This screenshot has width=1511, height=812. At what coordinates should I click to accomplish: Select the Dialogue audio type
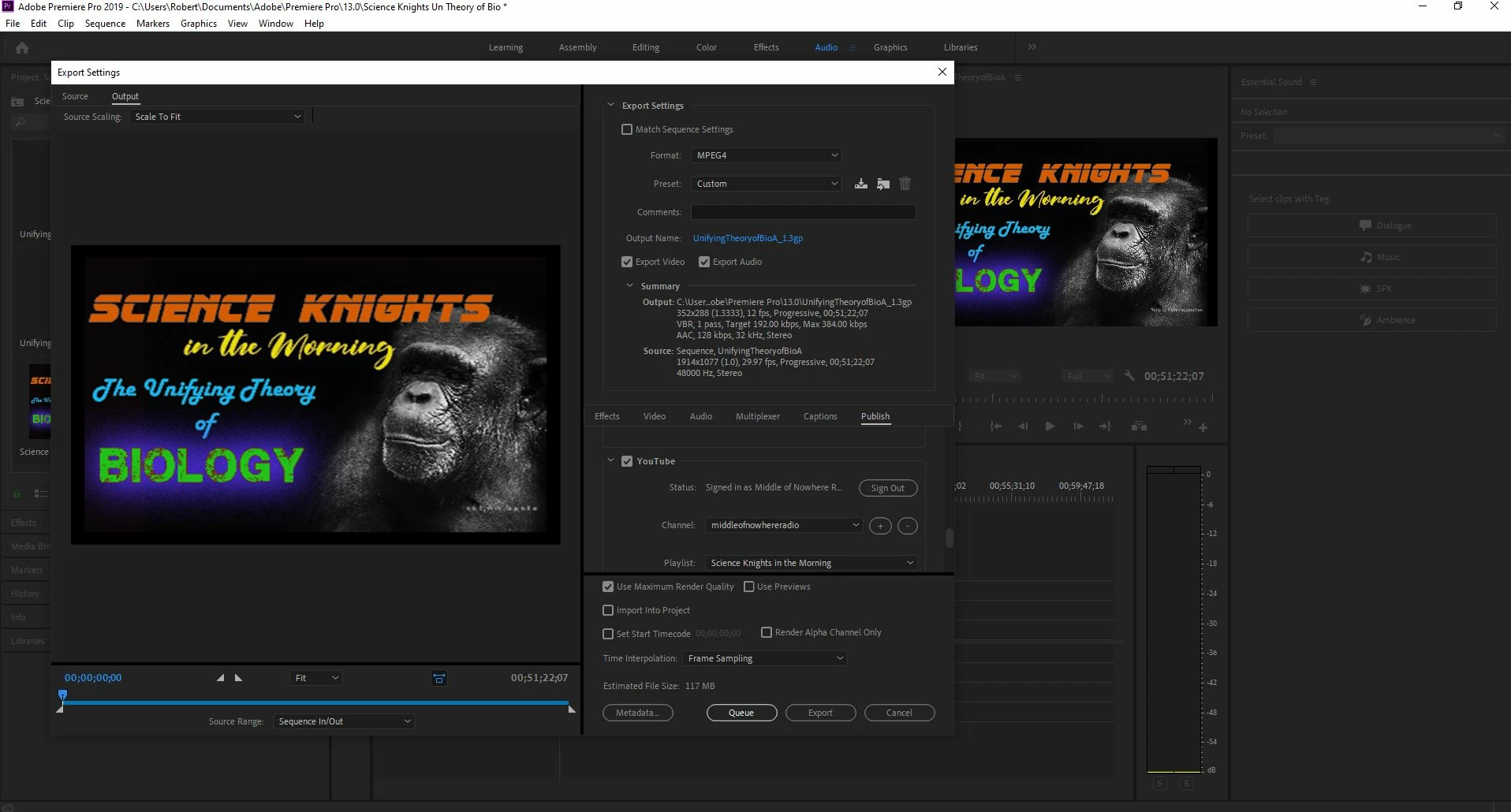coord(1371,225)
